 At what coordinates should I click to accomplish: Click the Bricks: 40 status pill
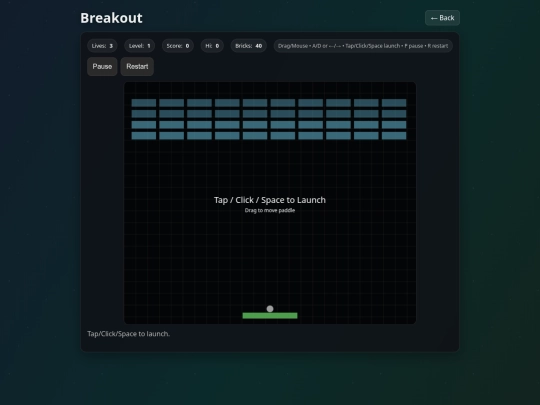249,46
